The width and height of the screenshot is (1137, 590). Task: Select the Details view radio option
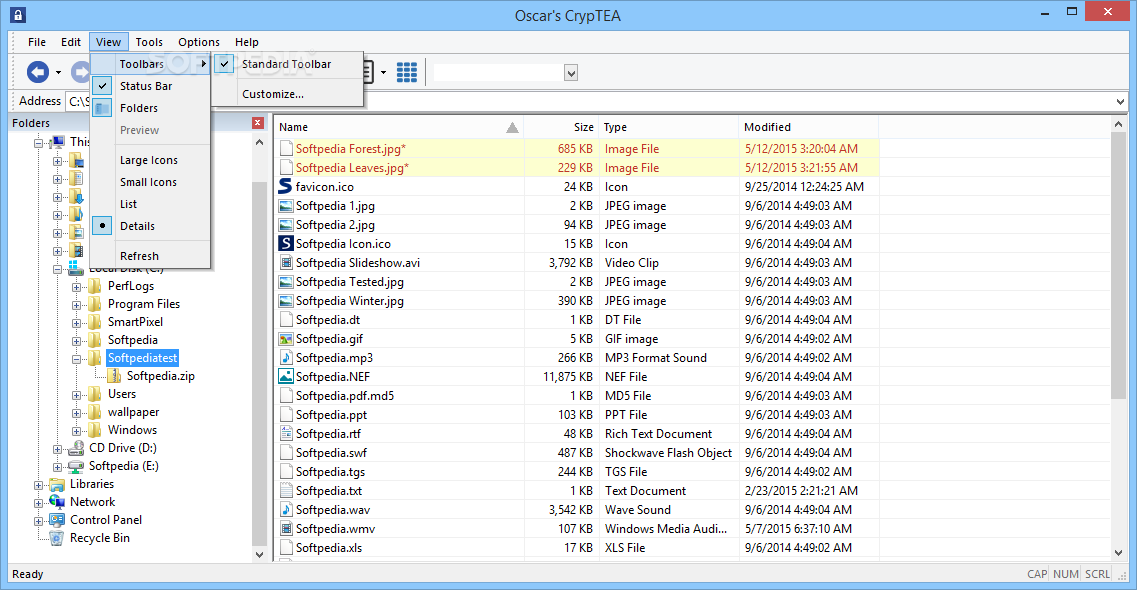(x=150, y=226)
